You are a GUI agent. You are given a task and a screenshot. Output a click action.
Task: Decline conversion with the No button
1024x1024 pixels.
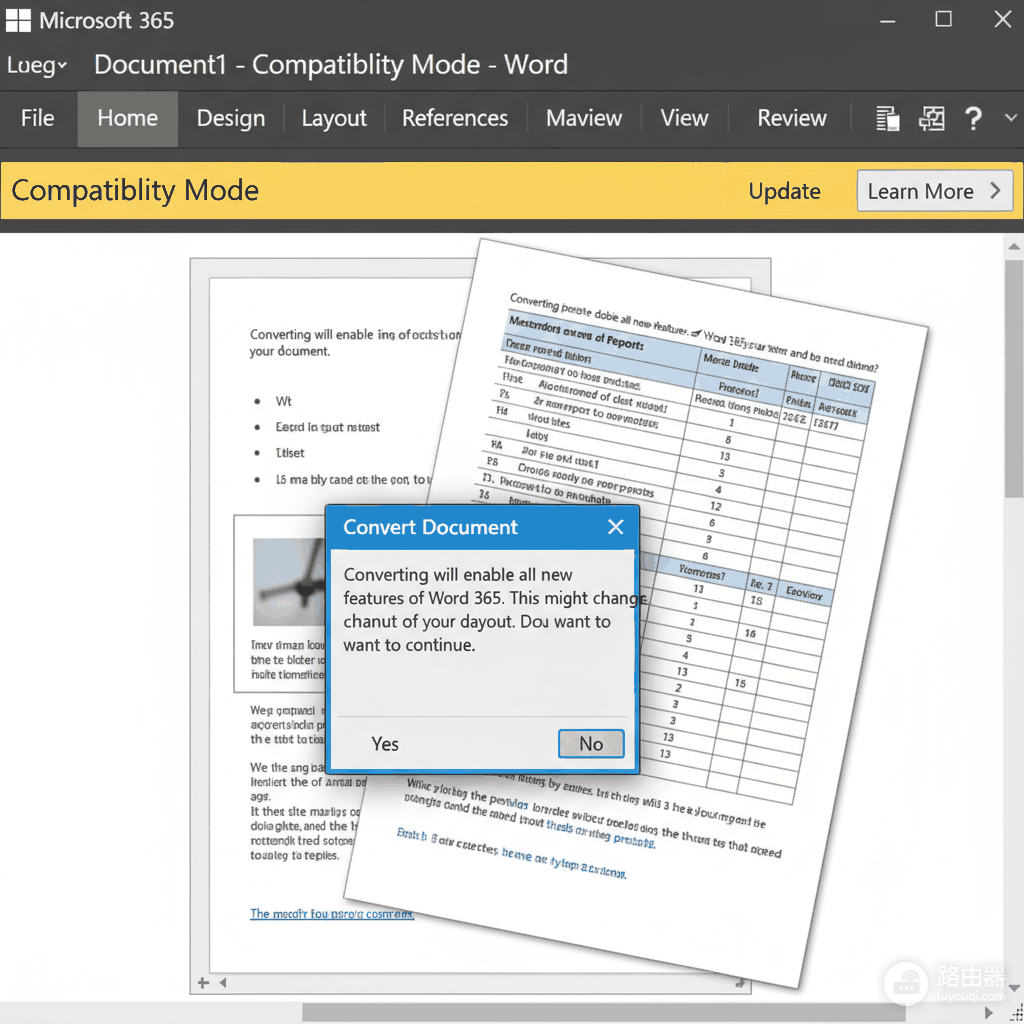click(591, 744)
